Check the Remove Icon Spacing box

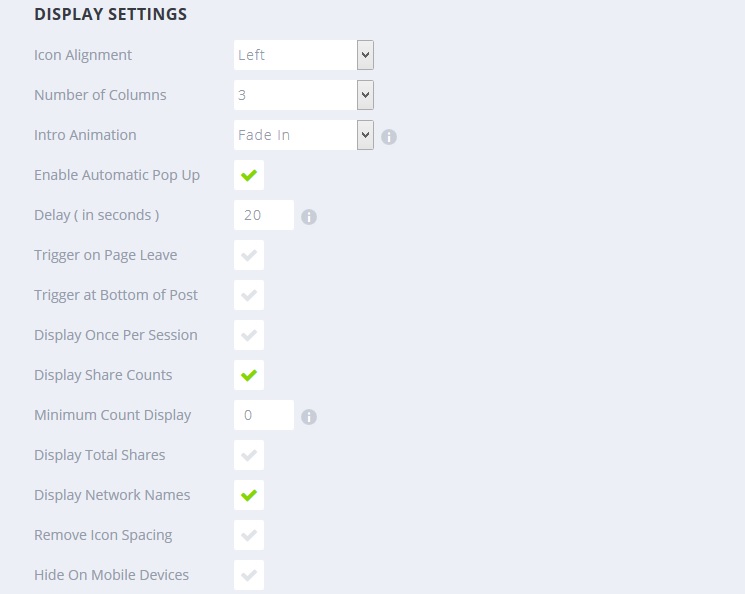point(249,535)
